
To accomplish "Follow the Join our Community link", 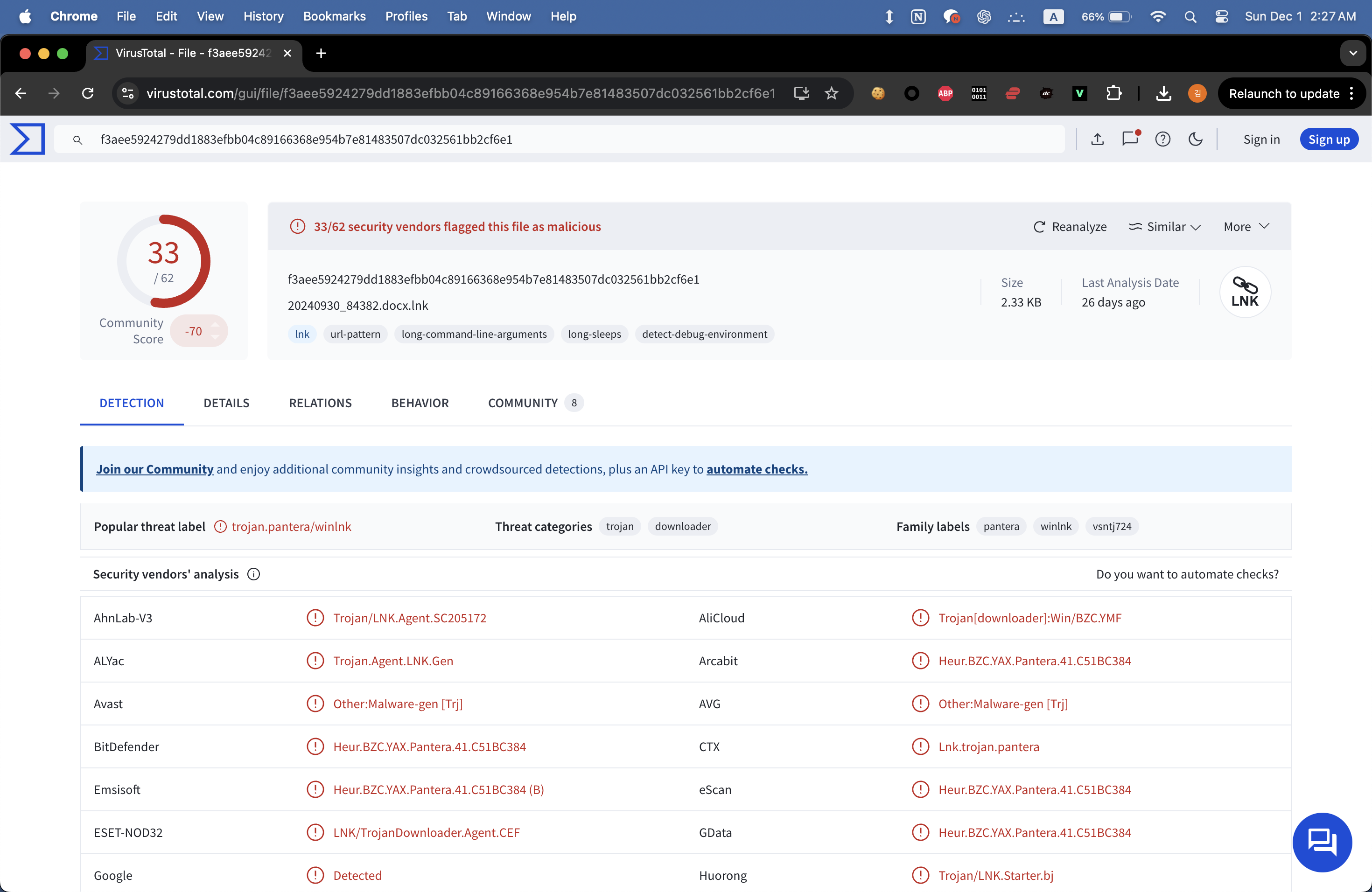I will pyautogui.click(x=154, y=469).
